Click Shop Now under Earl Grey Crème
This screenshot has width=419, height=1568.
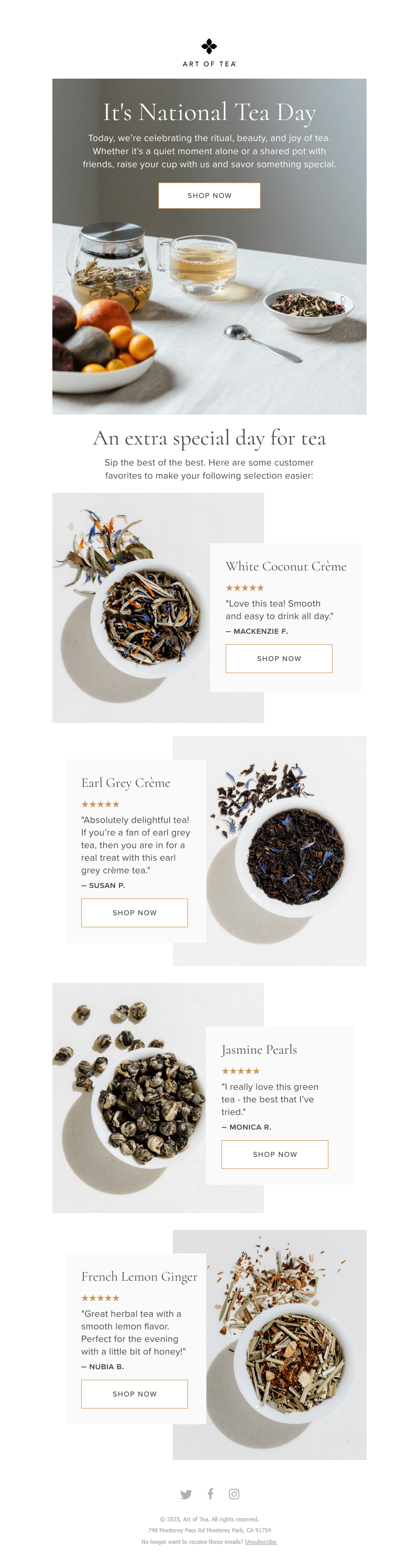(135, 912)
